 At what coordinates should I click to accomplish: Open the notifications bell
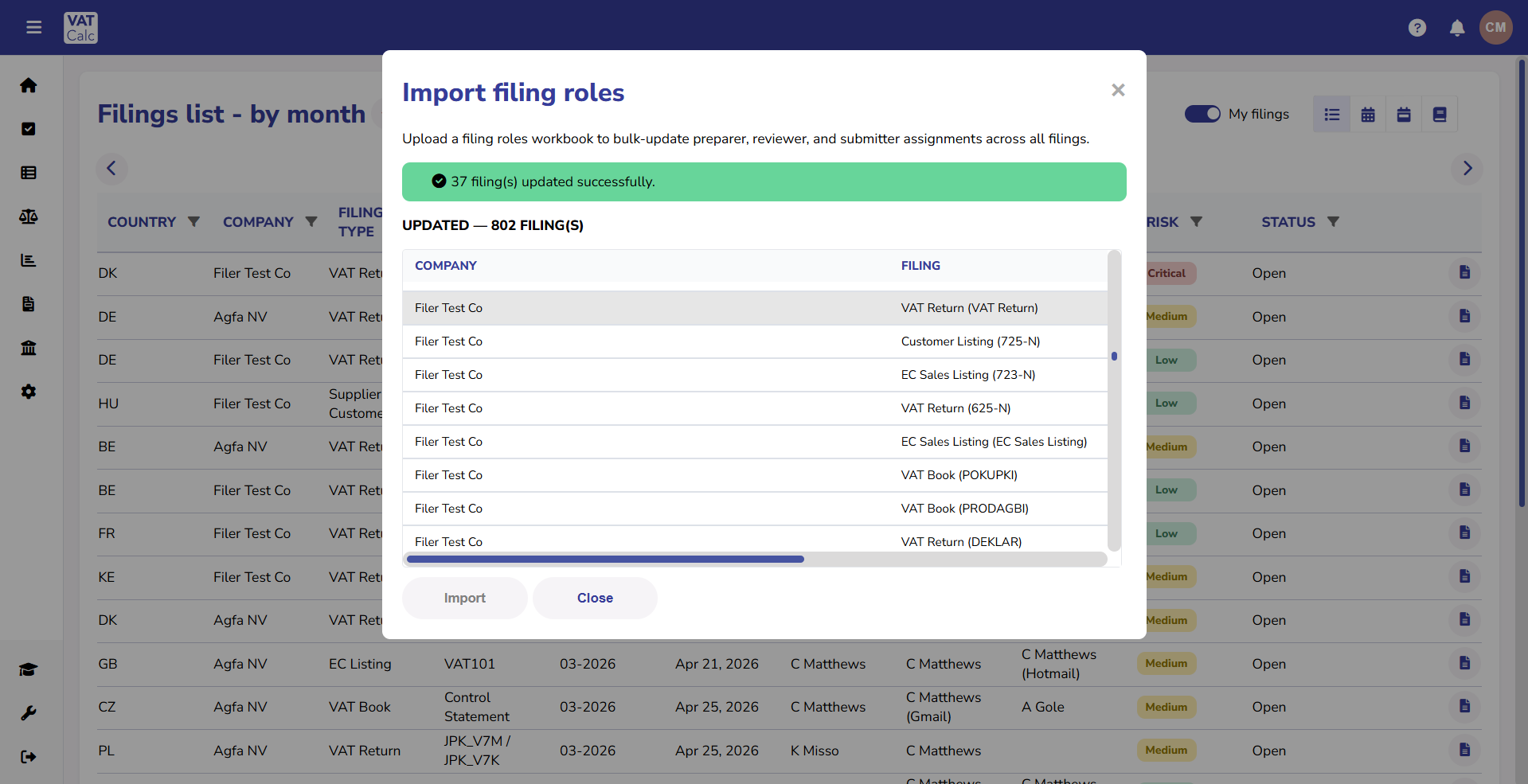click(x=1457, y=28)
